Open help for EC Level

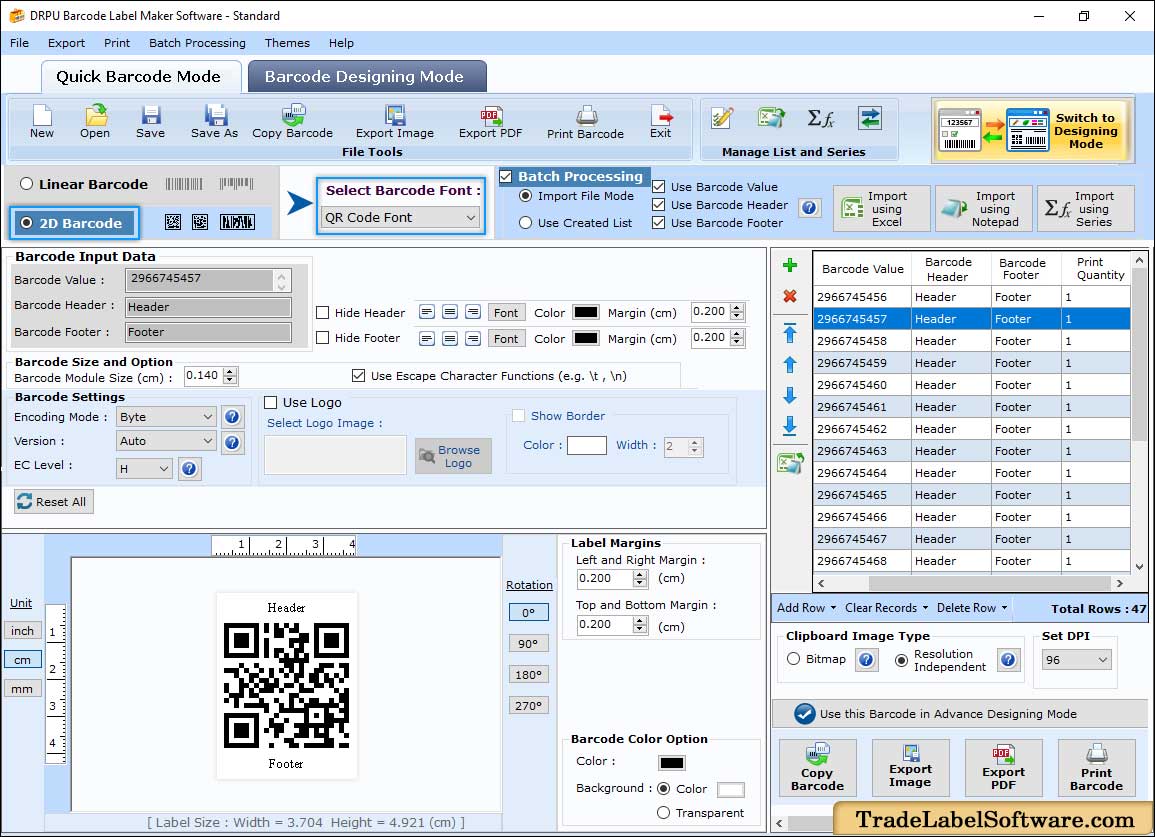point(189,469)
